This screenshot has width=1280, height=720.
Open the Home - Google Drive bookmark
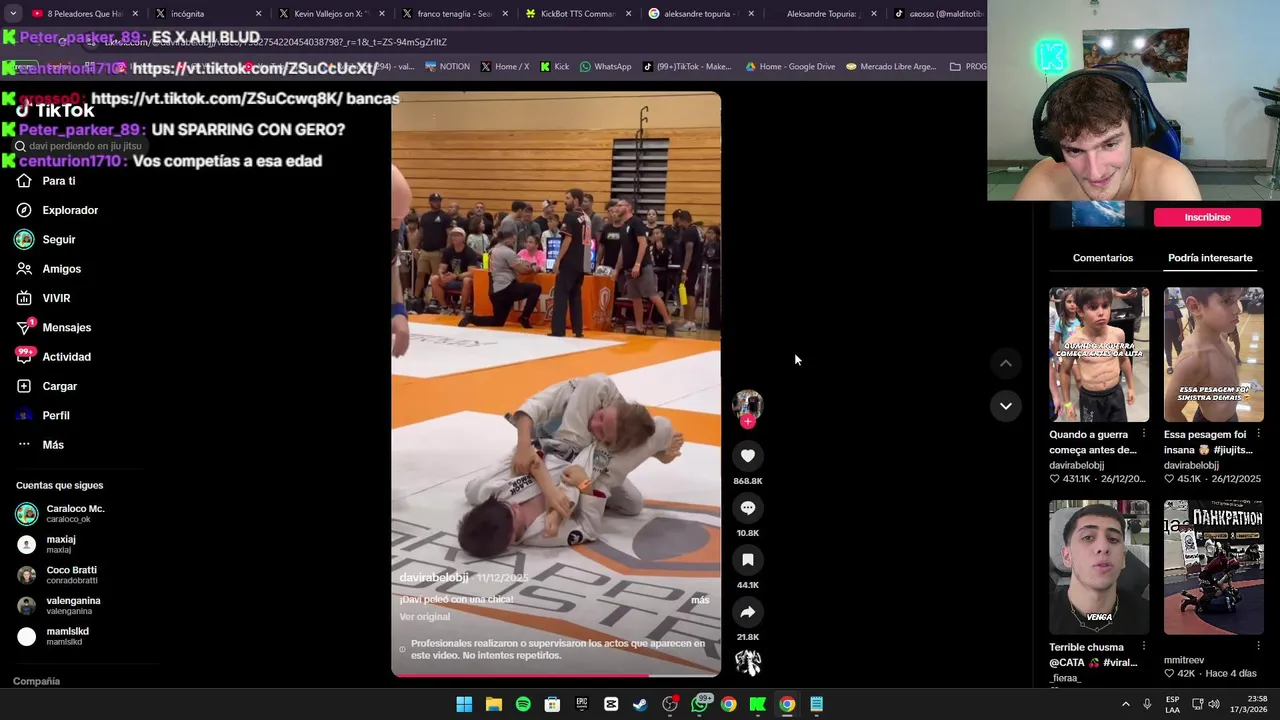[x=790, y=67]
